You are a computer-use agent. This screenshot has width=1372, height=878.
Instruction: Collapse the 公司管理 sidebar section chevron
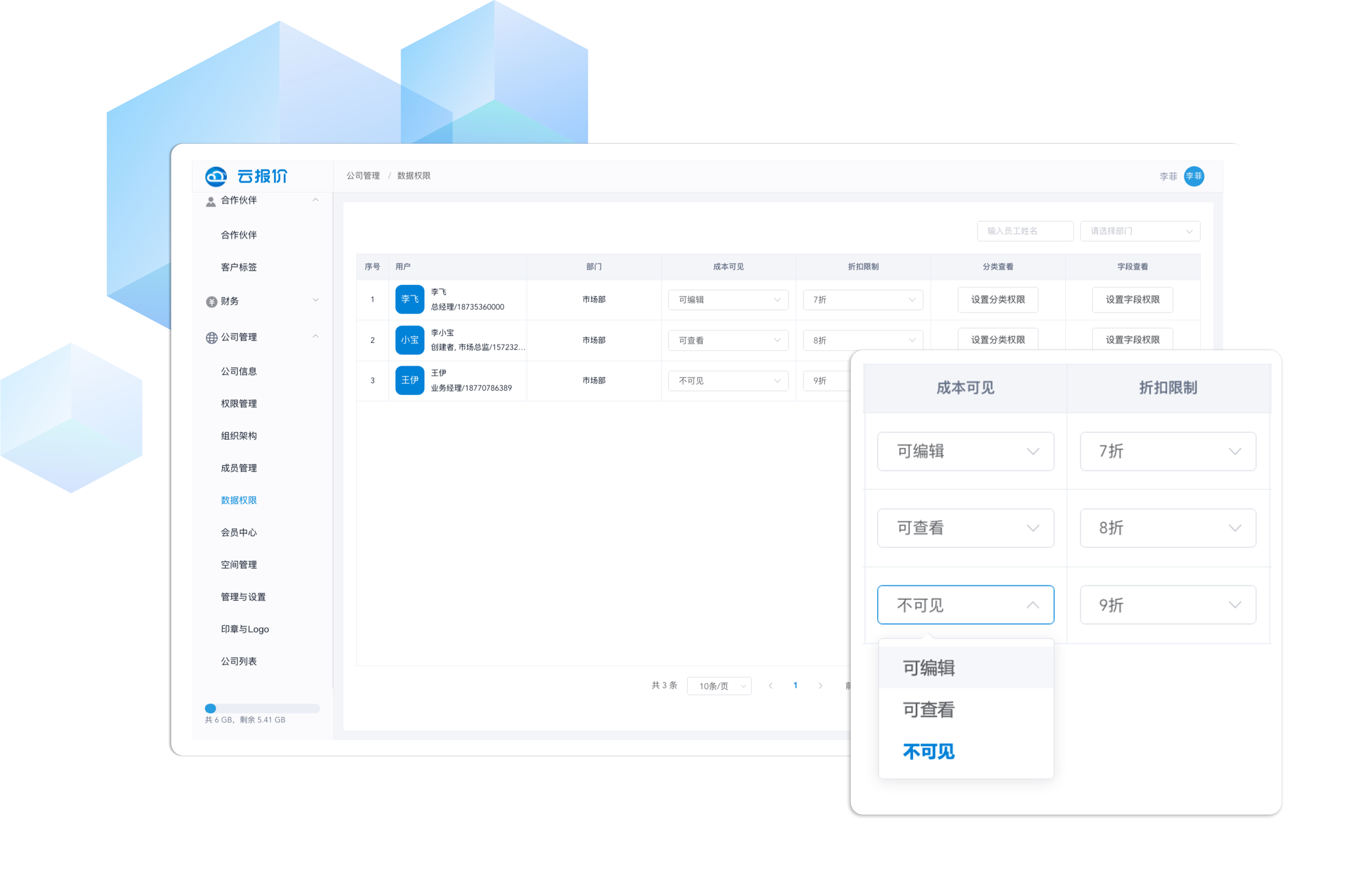coord(315,337)
